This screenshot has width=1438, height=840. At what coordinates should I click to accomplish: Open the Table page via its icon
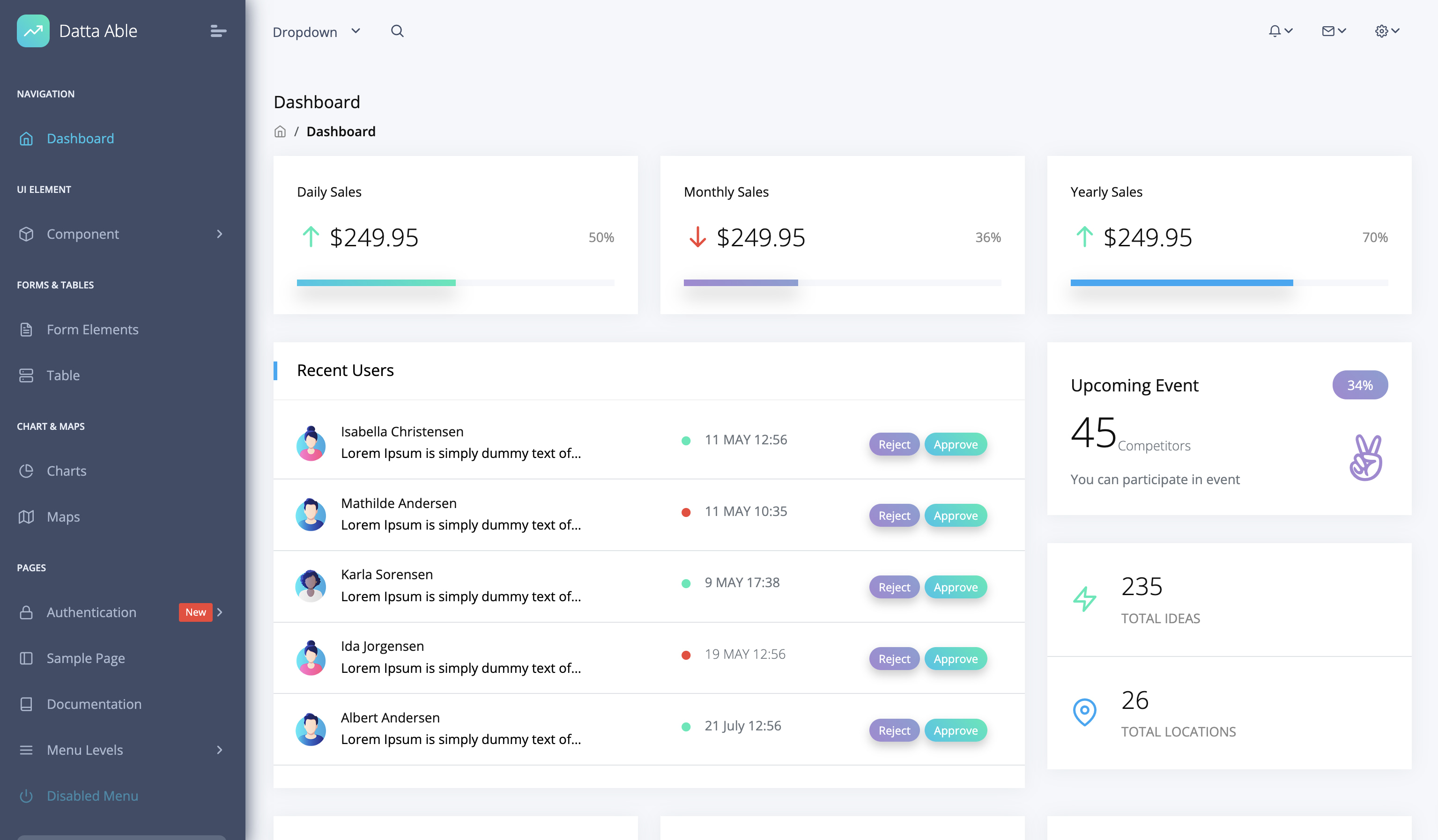[26, 375]
